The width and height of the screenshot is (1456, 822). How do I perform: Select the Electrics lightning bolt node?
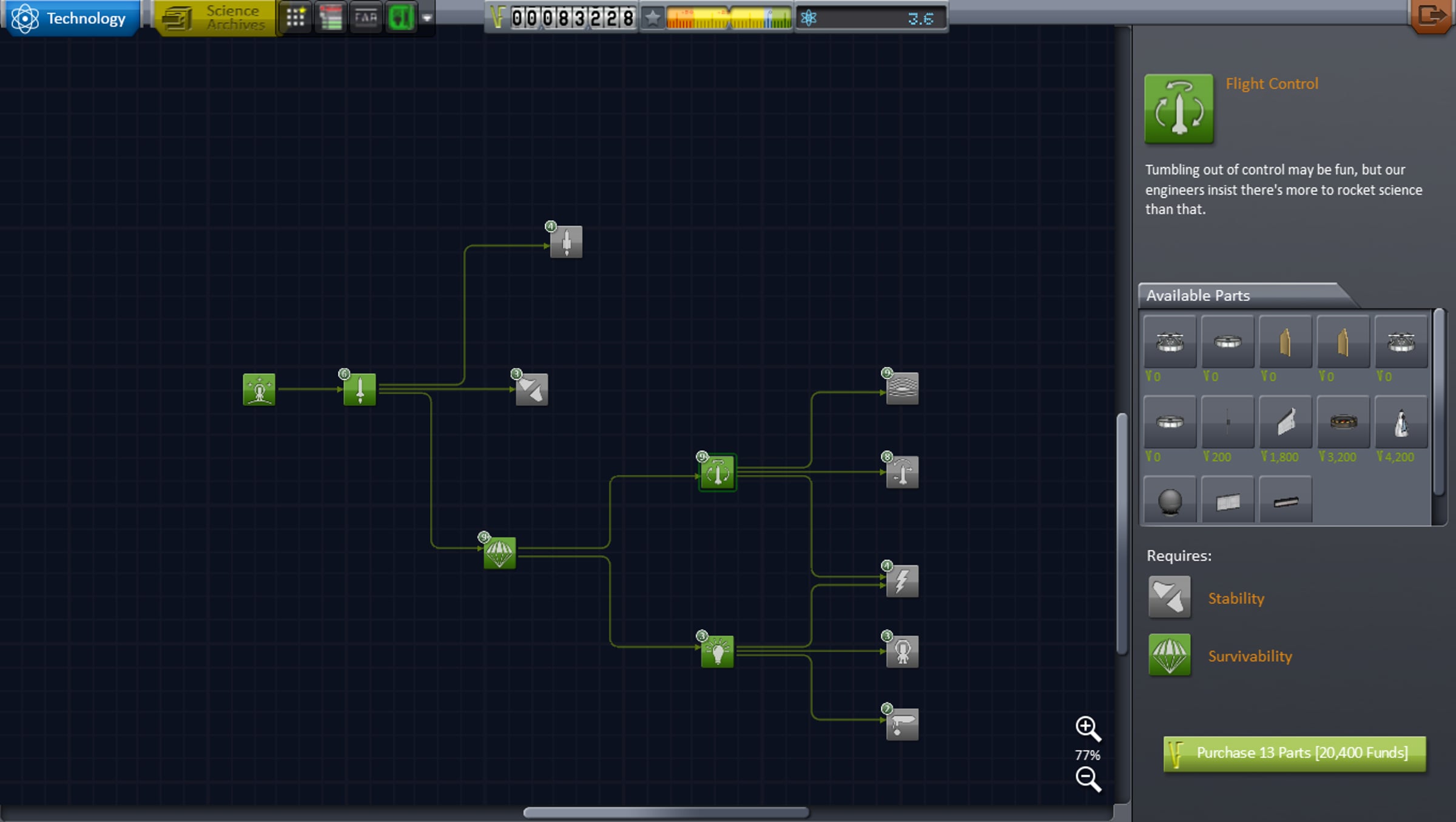[x=902, y=581]
